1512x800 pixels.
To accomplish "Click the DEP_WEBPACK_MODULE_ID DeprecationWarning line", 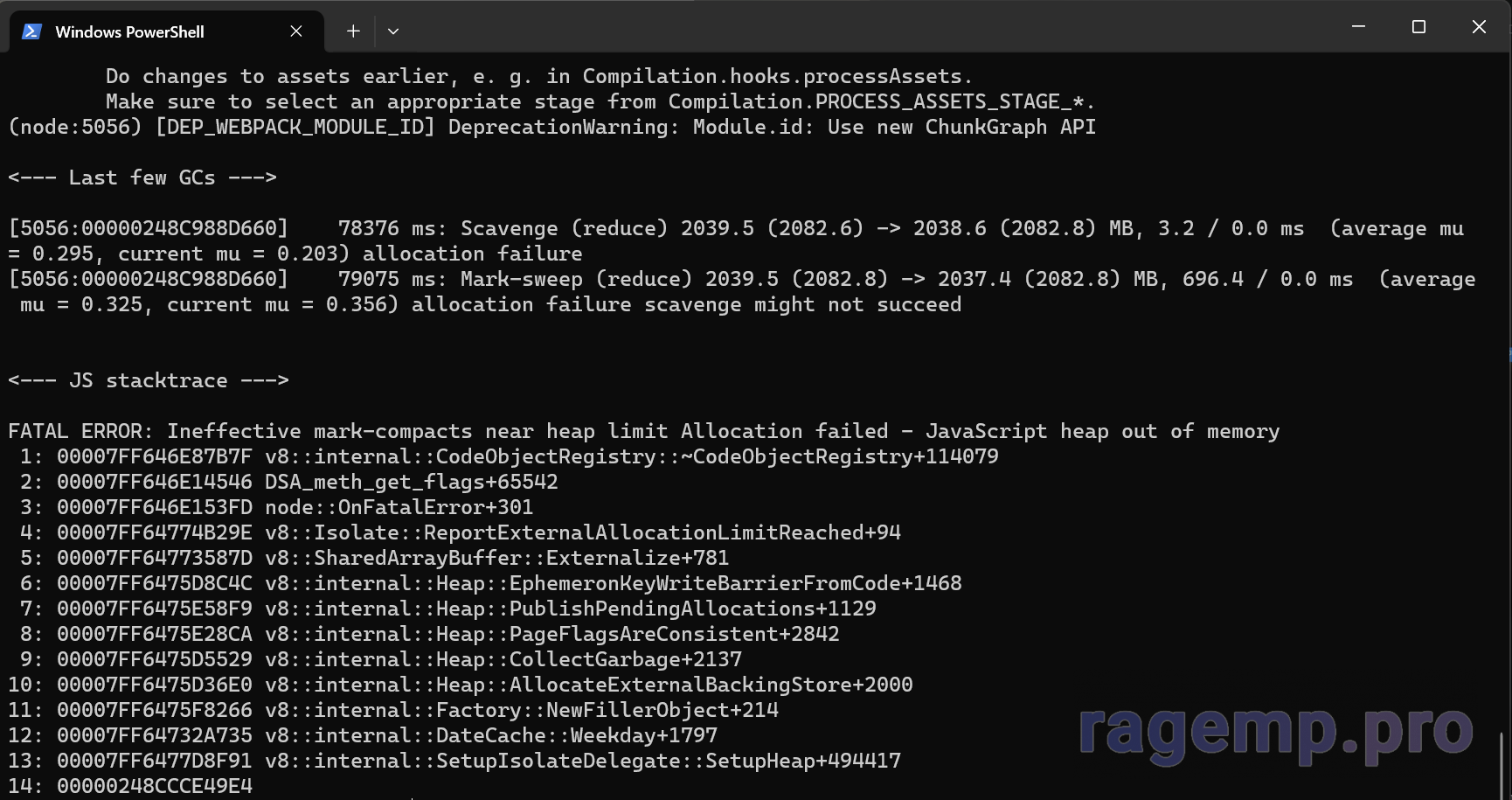I will pyautogui.click(x=552, y=127).
